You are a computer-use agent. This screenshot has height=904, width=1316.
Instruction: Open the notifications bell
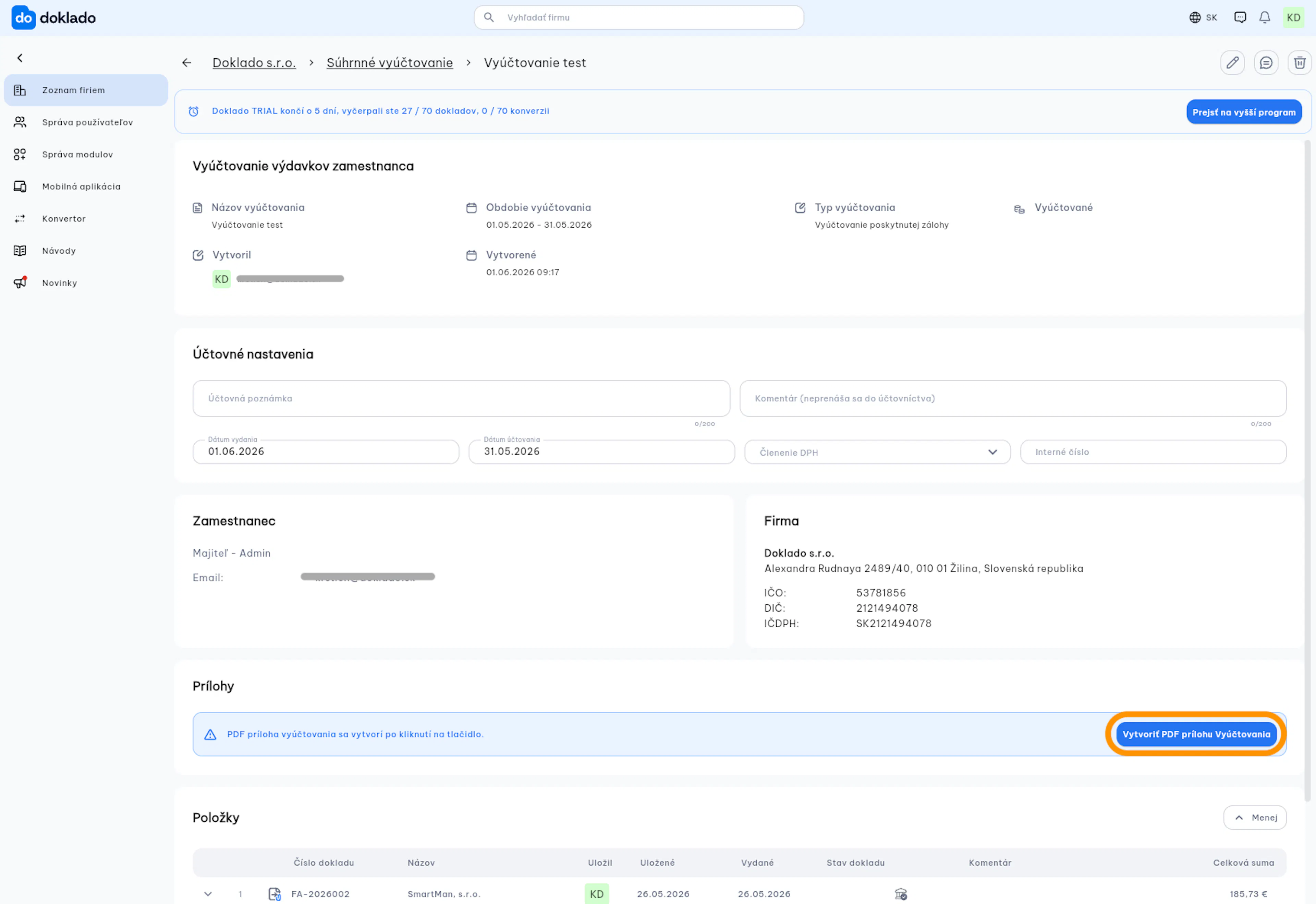pos(1265,17)
